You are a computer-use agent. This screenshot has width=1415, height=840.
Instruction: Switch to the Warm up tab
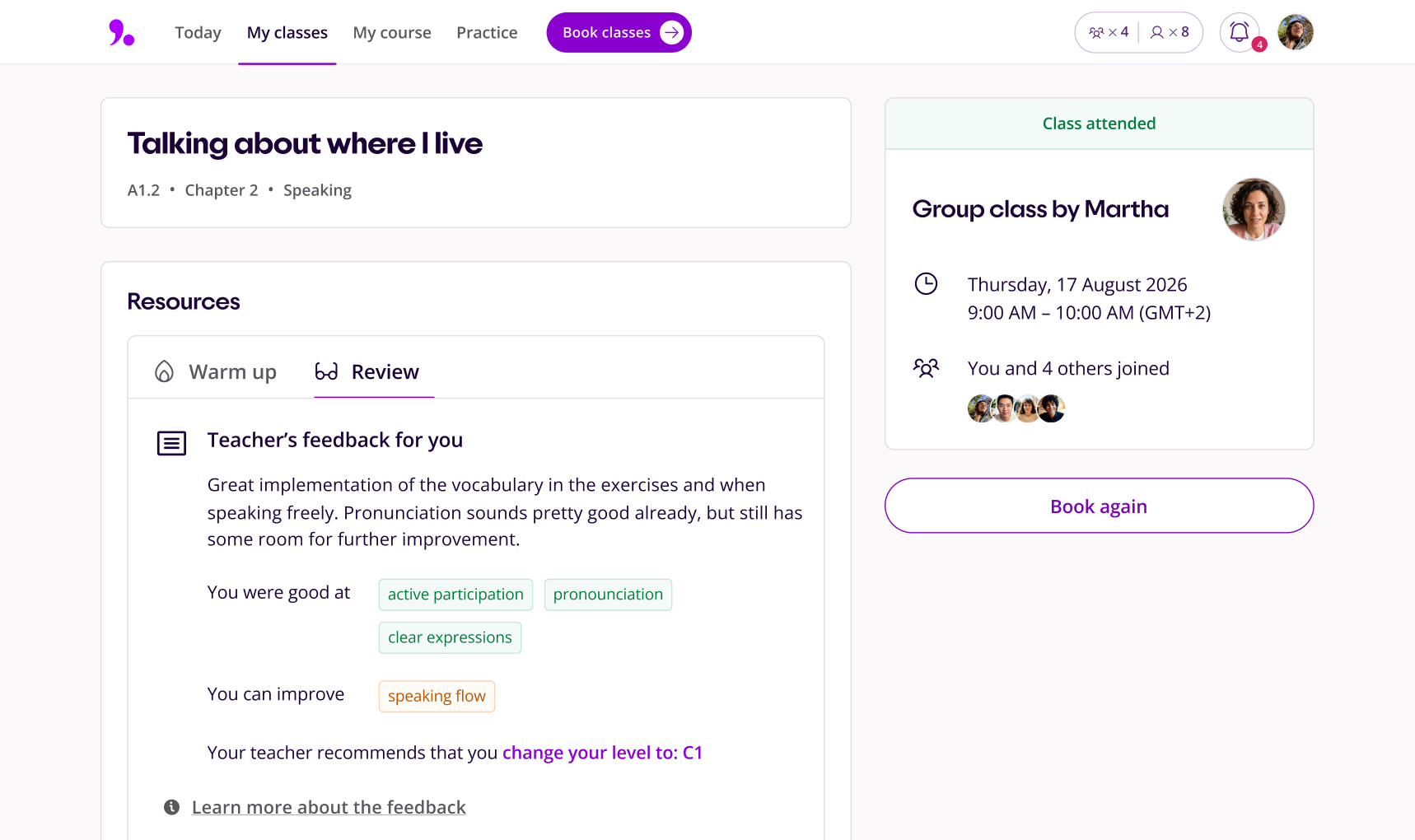click(x=217, y=372)
